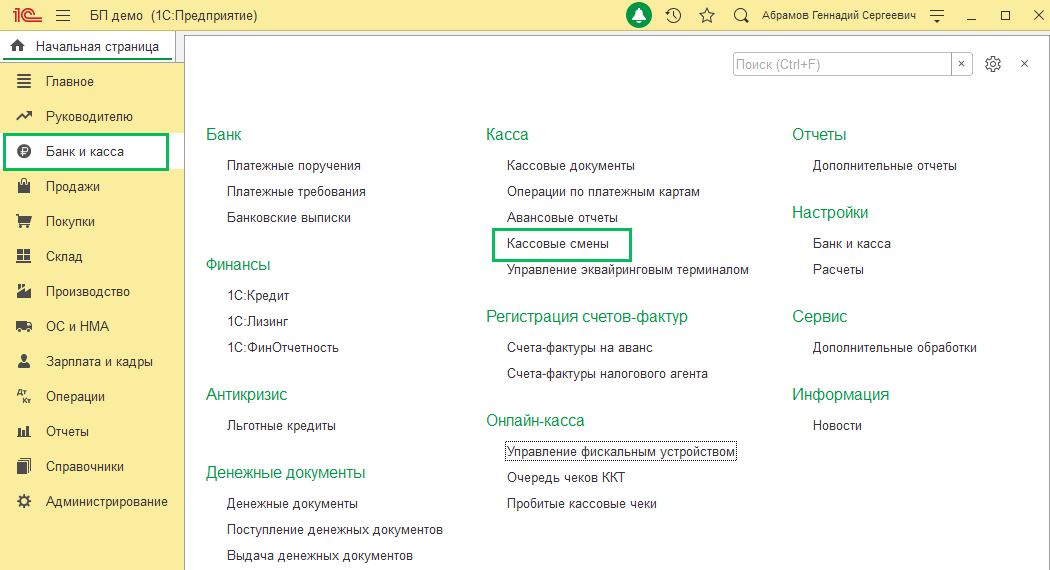Open Кассовые смены
The height and width of the screenshot is (570, 1050).
[x=558, y=244]
